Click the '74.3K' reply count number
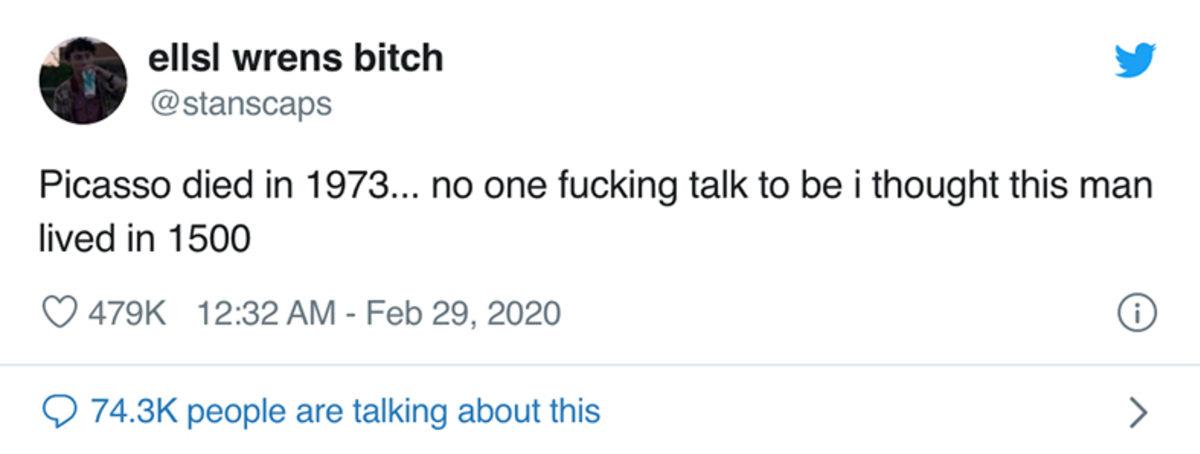The width and height of the screenshot is (1200, 454). [134, 410]
